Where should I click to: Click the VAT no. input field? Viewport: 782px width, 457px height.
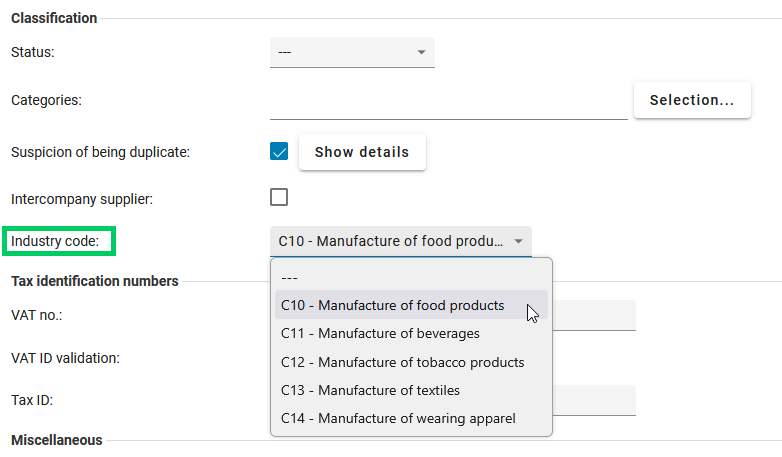click(594, 315)
